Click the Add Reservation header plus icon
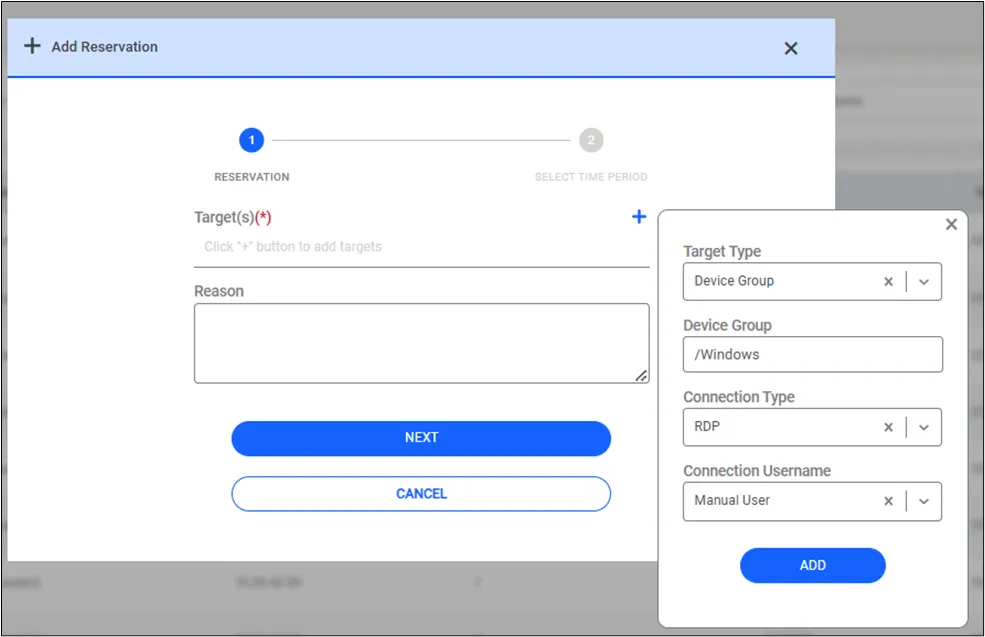The width and height of the screenshot is (985, 637). coord(32,46)
